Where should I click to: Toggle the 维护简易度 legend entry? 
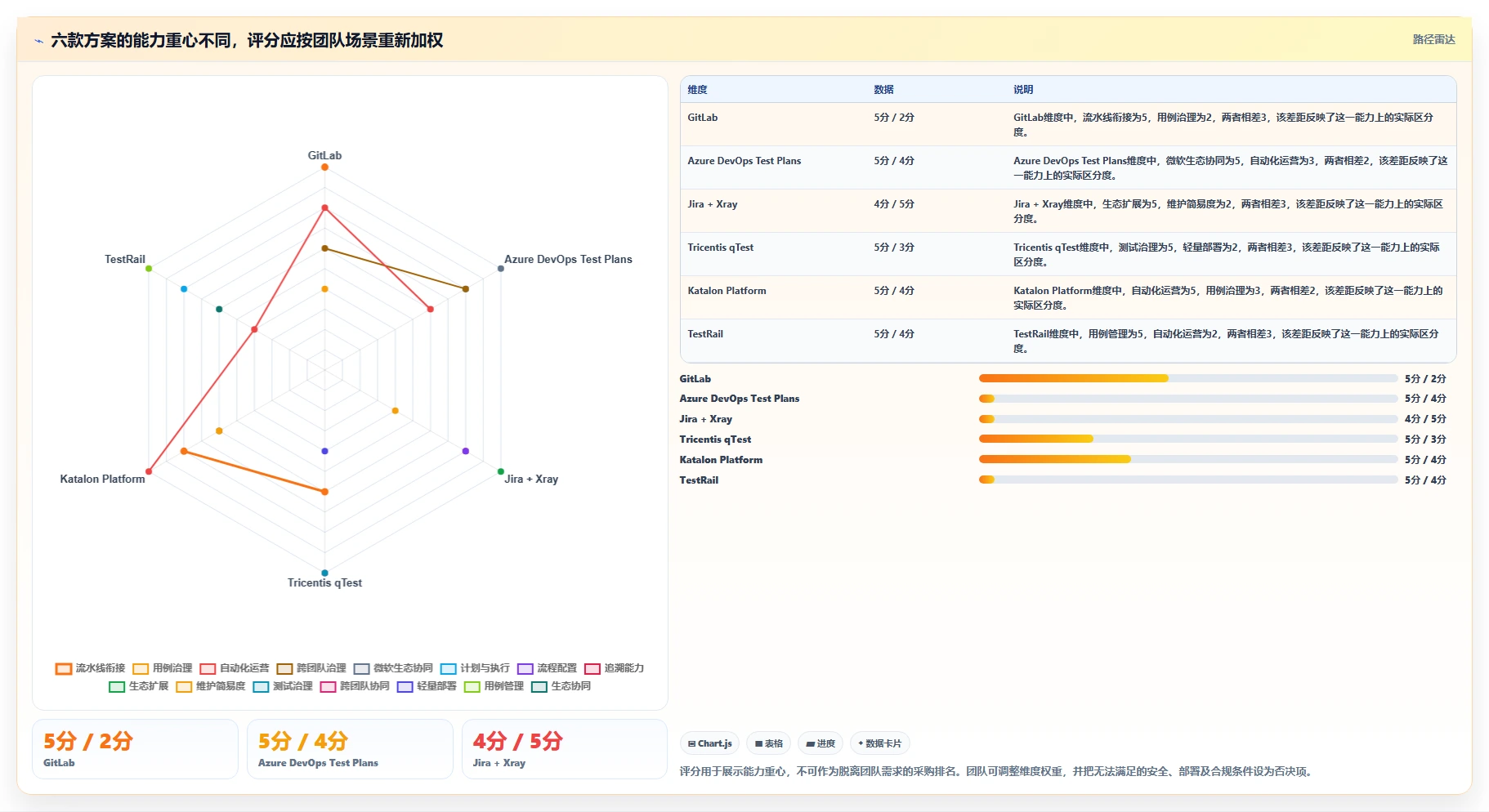point(211,686)
